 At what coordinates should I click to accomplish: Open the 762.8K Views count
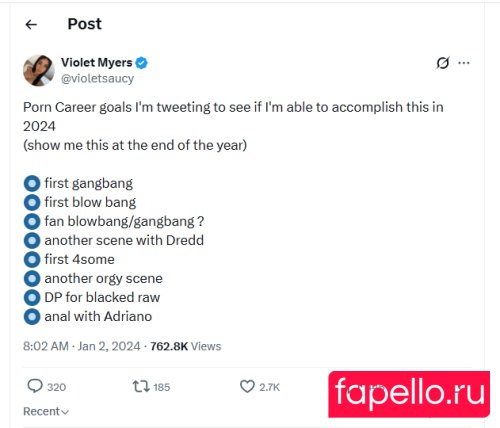click(186, 346)
